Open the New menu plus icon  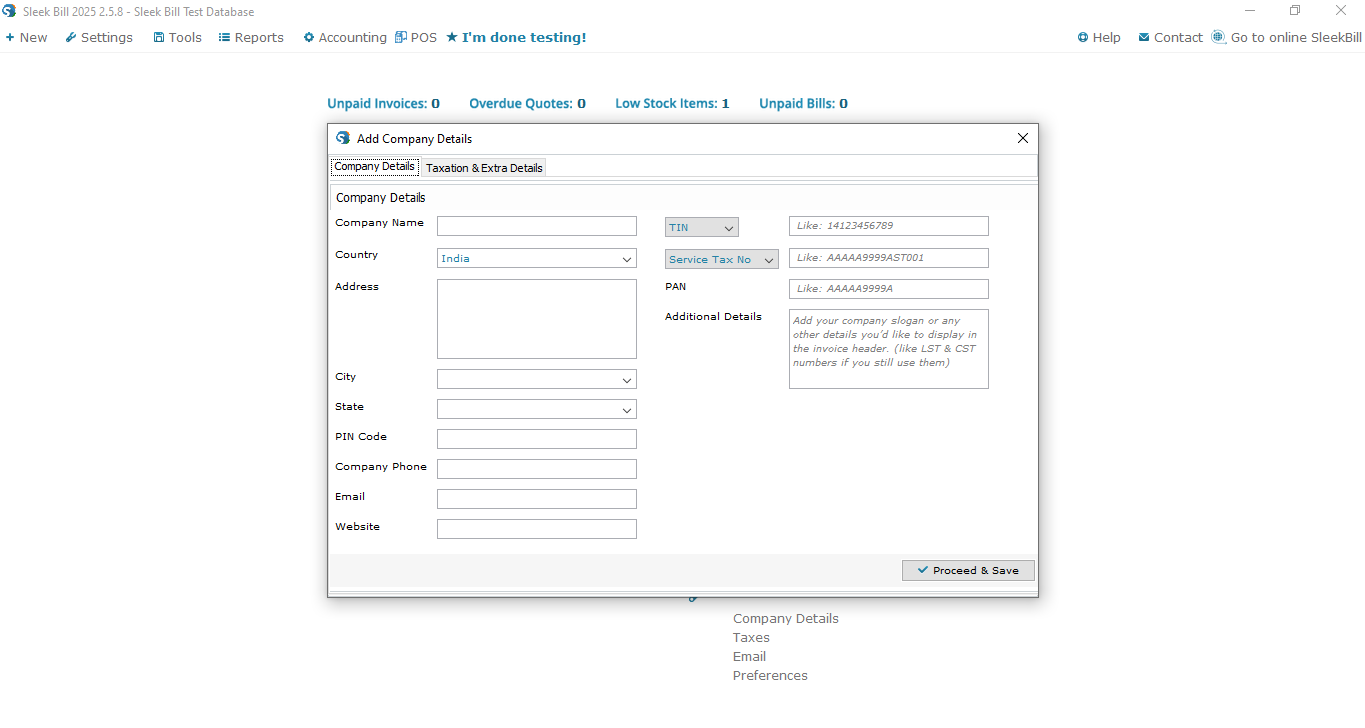tap(11, 37)
